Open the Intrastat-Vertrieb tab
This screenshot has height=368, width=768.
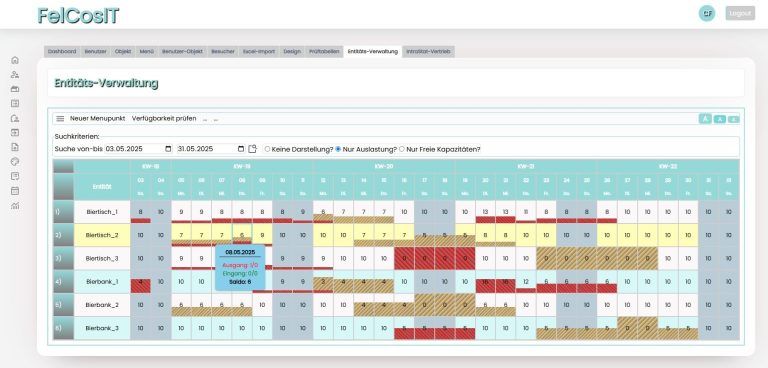429,51
